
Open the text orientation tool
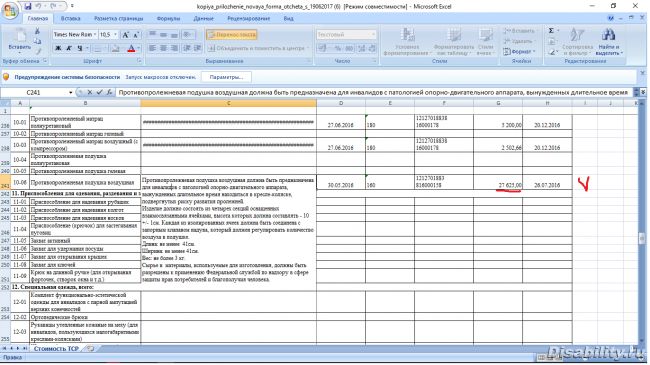coord(188,35)
